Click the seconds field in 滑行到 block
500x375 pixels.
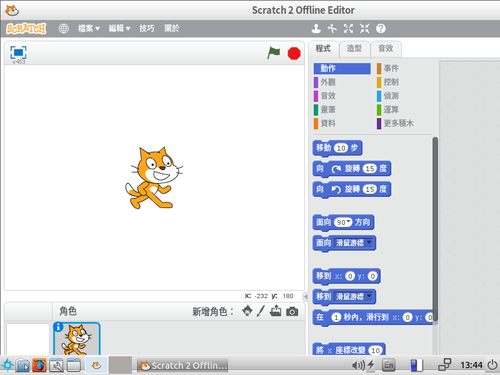click(336, 317)
